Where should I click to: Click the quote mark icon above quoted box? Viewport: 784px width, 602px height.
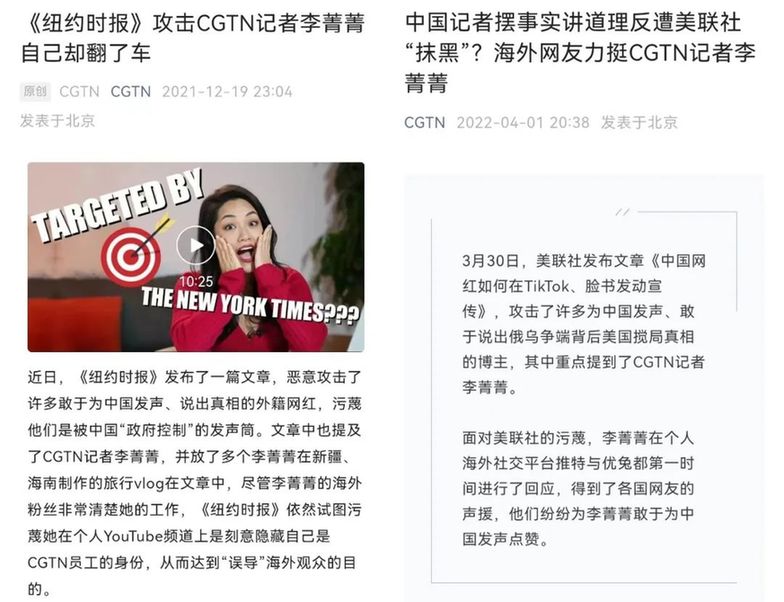point(622,212)
